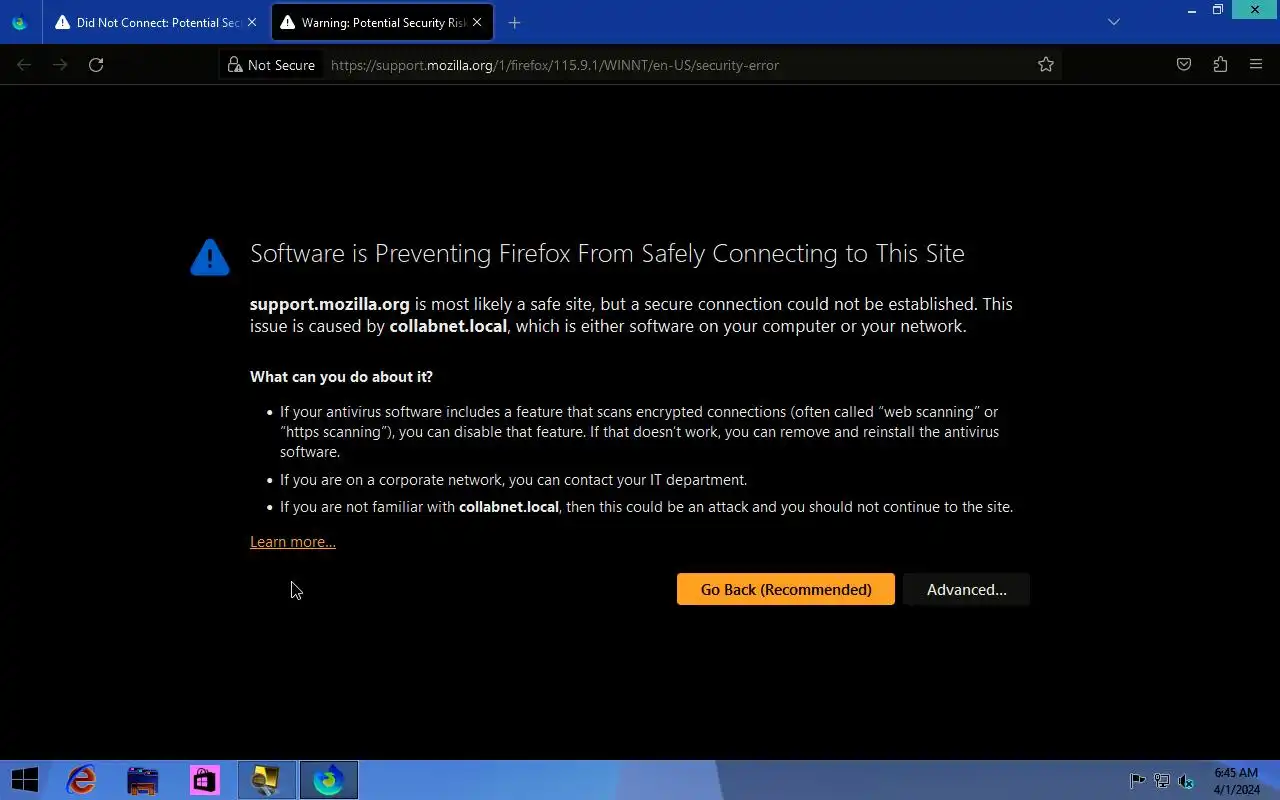Toggle the system tray volume icon
Image resolution: width=1280 pixels, height=800 pixels.
coord(1186,781)
